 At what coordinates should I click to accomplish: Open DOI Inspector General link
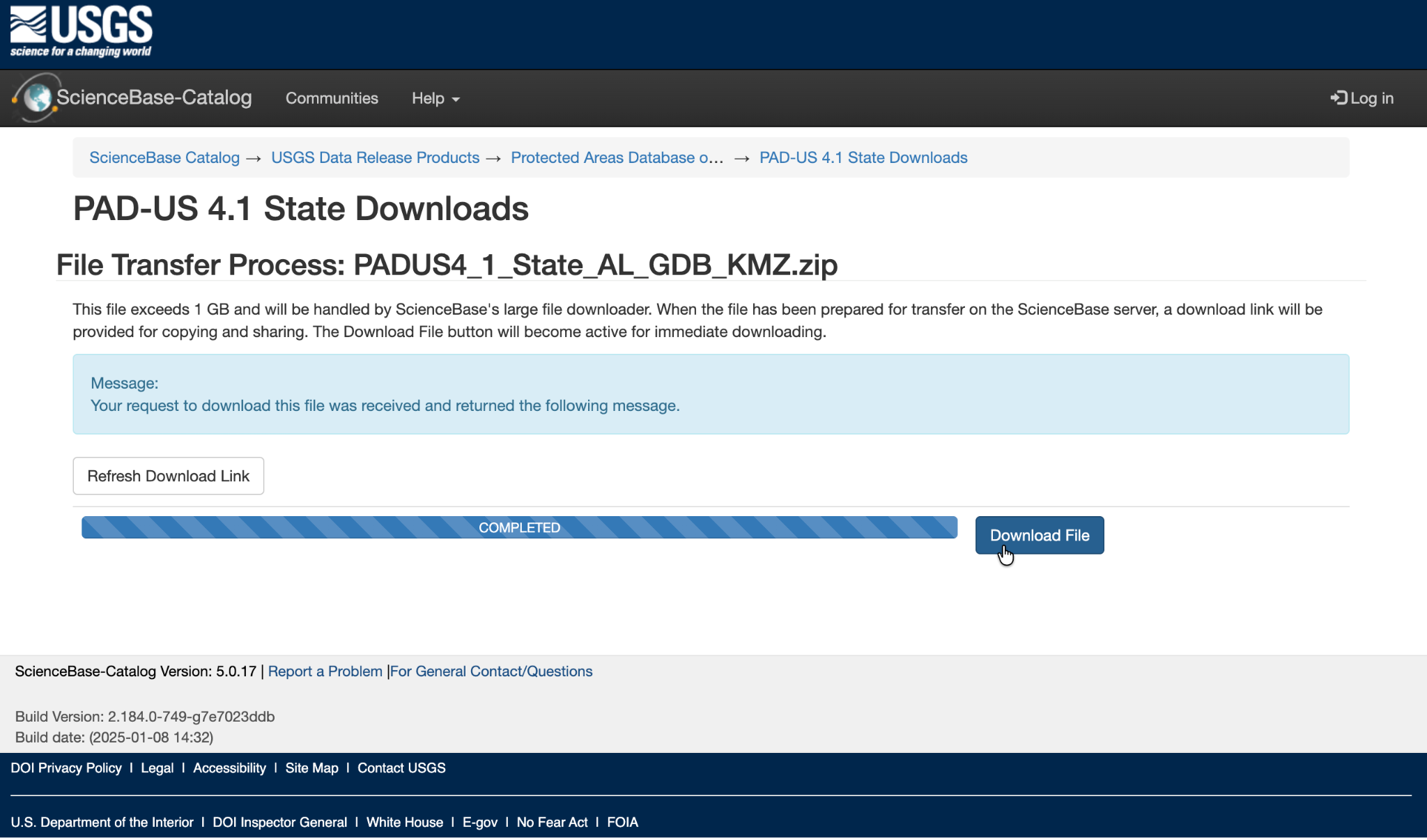[x=279, y=822]
